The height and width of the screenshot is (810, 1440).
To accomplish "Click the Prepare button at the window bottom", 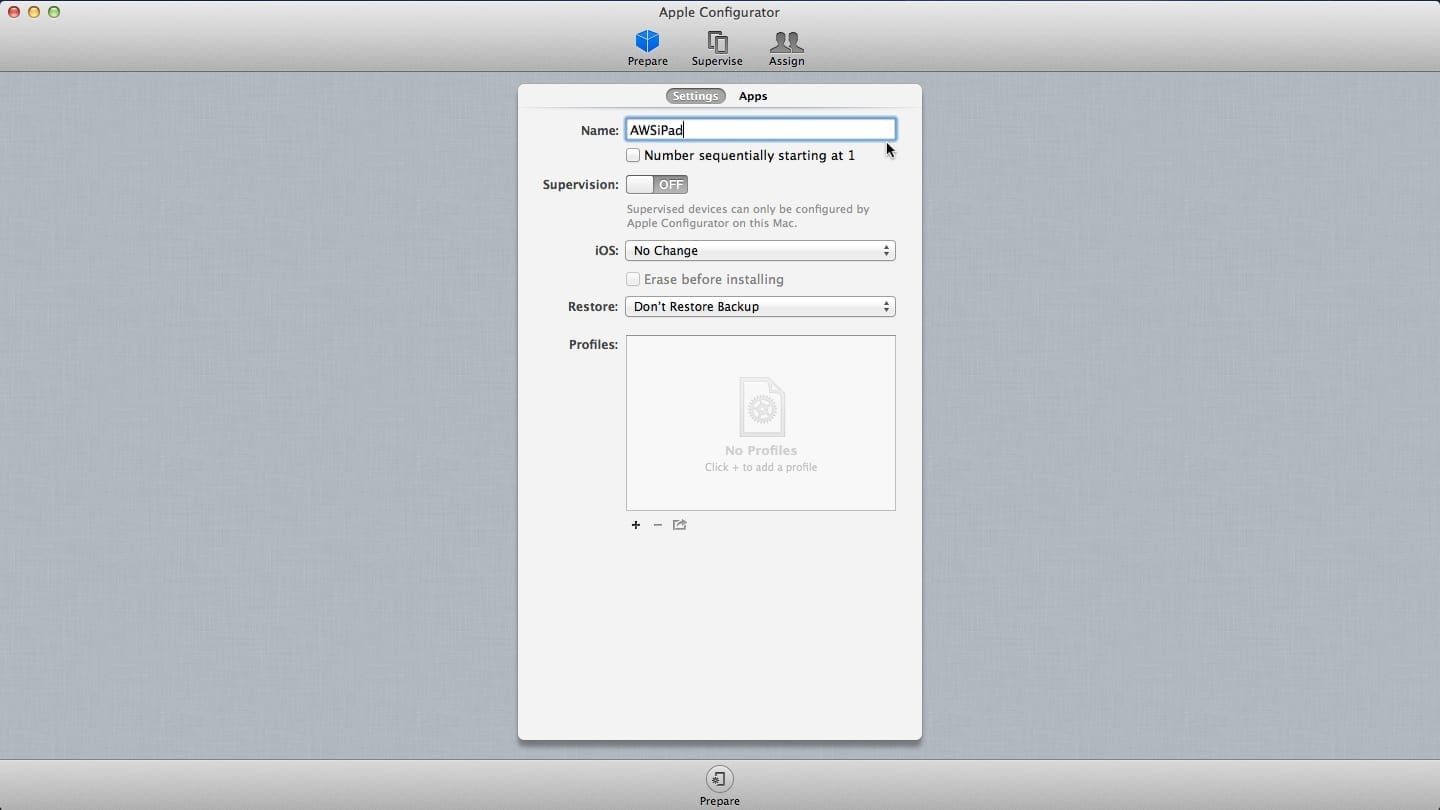I will [719, 786].
